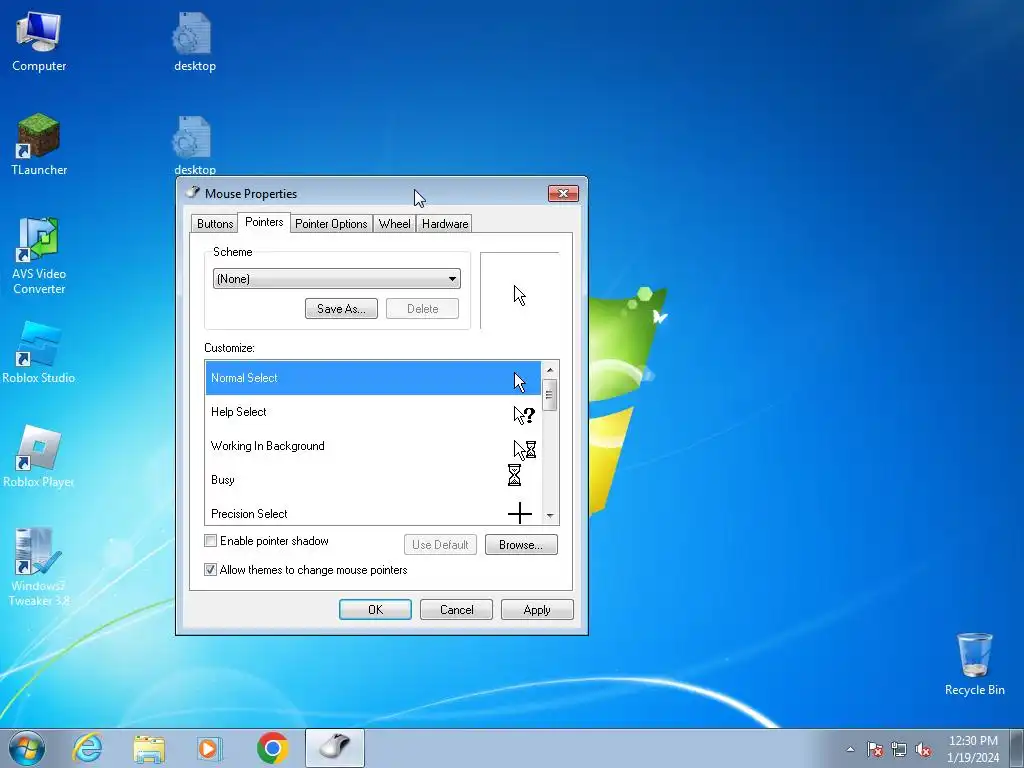1024x768 pixels.
Task: Click the network tray icon
Action: coord(899,749)
